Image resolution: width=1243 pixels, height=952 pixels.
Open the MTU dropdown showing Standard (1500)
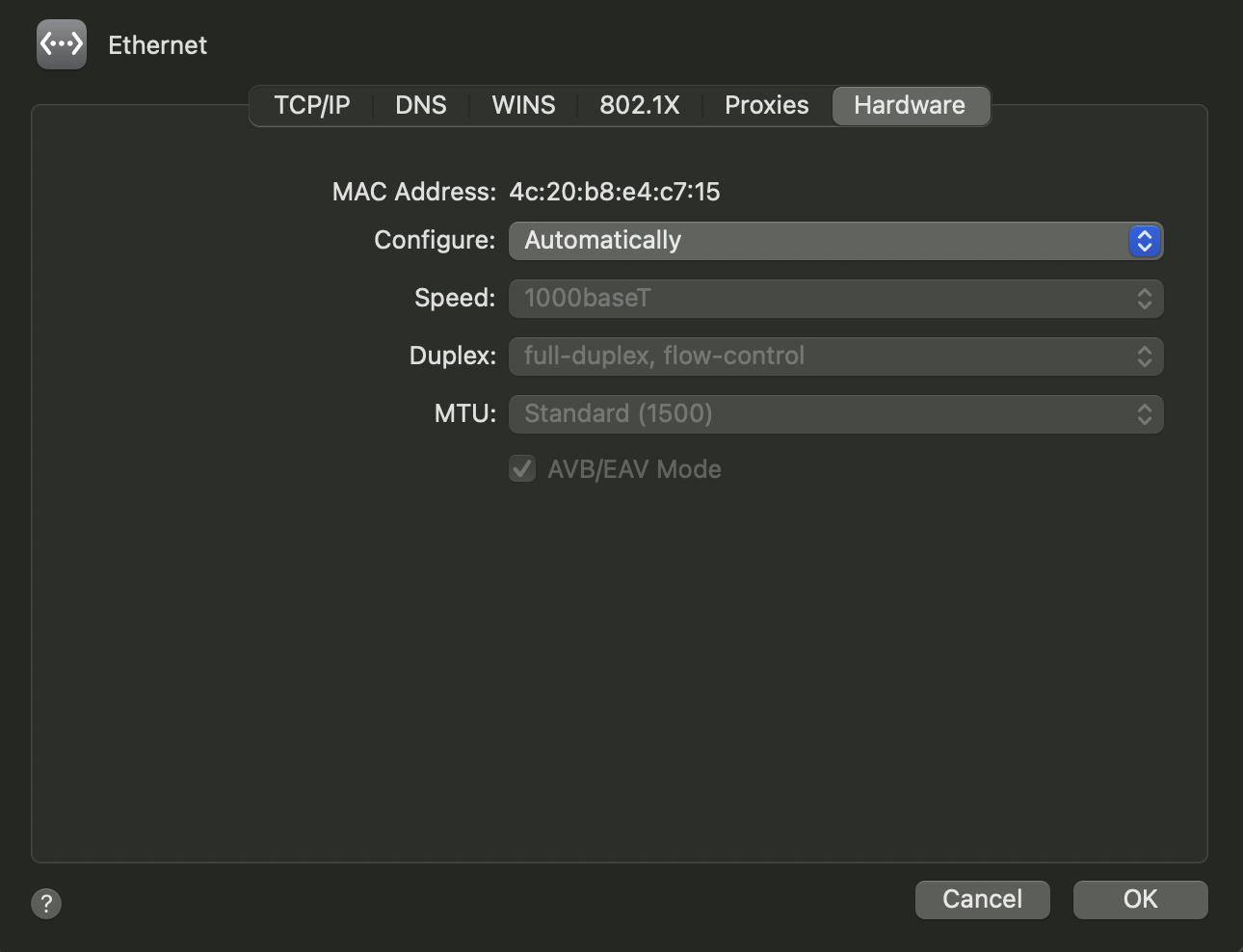835,413
